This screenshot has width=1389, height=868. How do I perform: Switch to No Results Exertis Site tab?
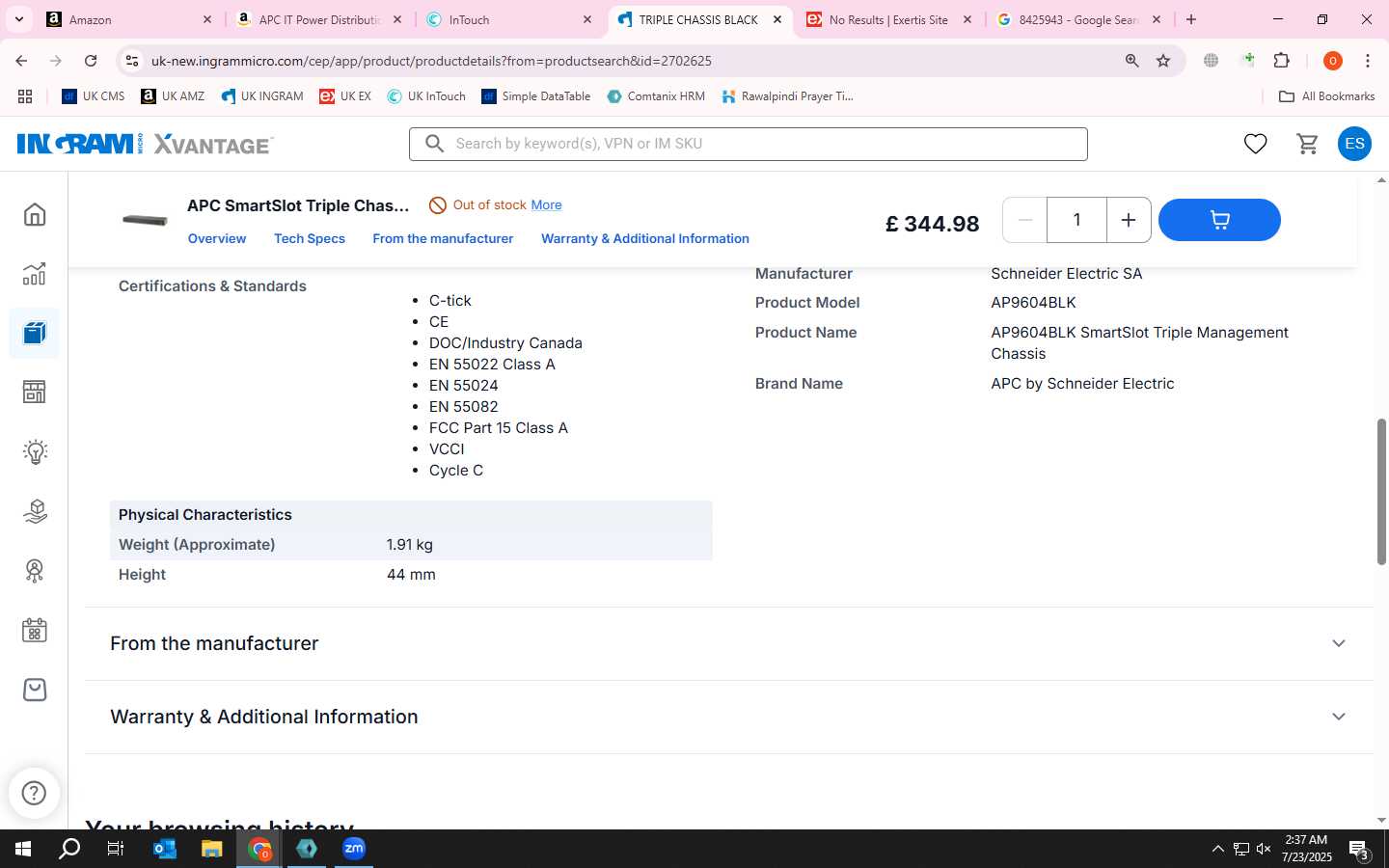[x=887, y=19]
